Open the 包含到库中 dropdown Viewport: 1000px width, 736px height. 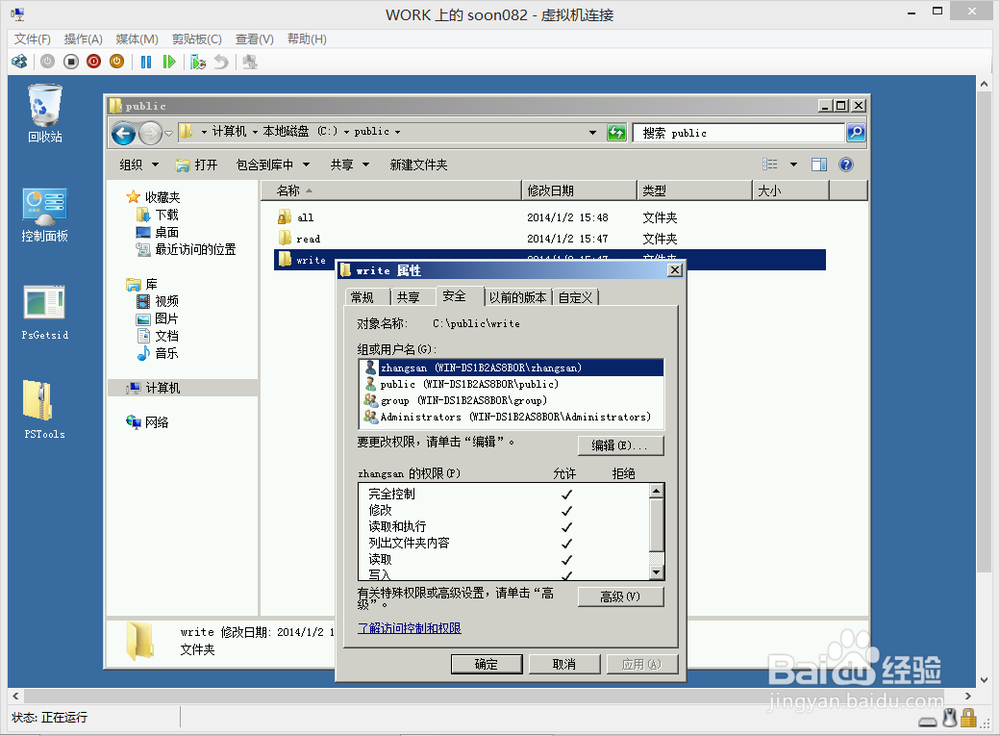tap(273, 165)
